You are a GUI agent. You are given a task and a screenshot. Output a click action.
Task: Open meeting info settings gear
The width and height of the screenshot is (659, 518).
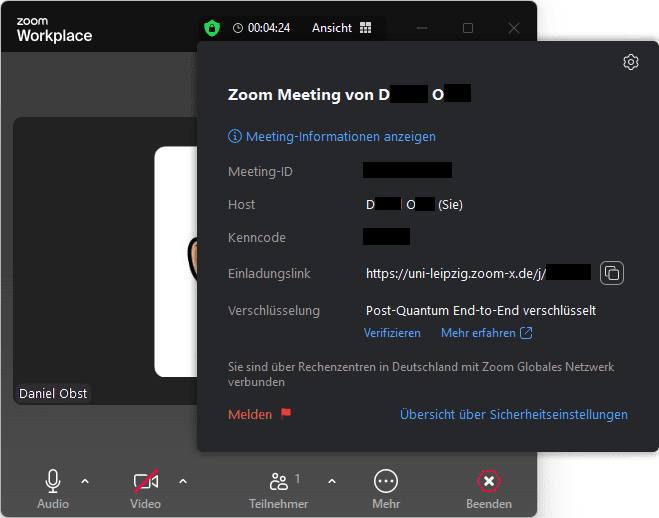pyautogui.click(x=630, y=62)
